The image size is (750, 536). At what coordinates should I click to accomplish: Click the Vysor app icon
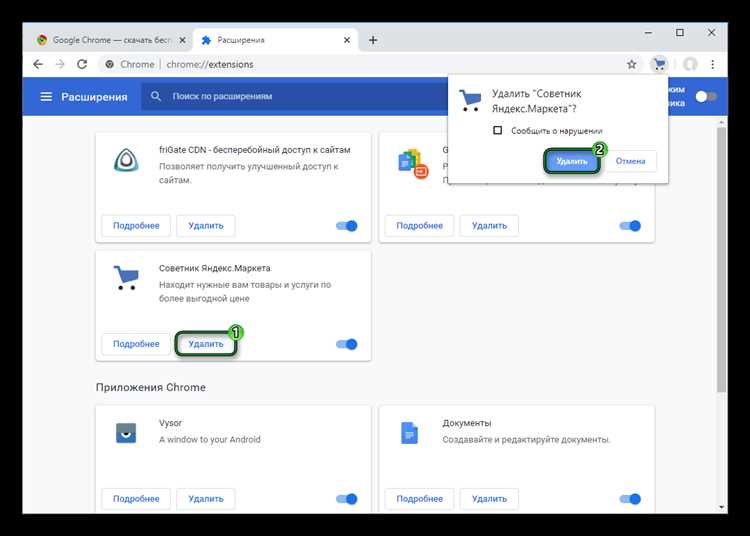coord(126,433)
